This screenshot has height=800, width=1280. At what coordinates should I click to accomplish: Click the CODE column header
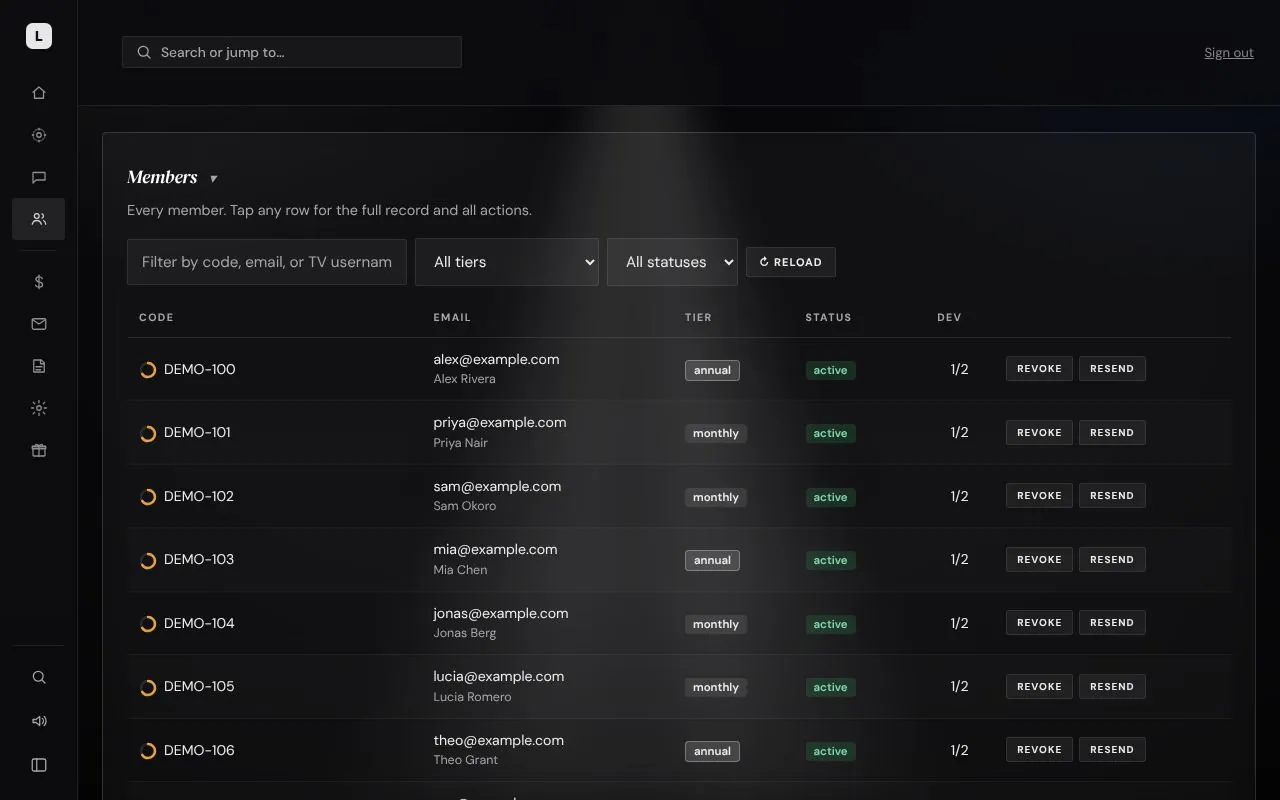[x=156, y=317]
